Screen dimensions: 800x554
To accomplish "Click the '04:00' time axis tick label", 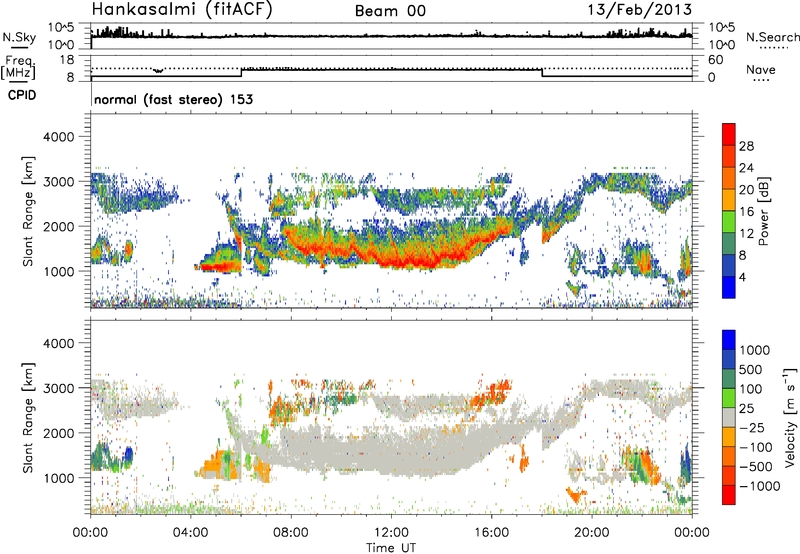I will click(x=190, y=533).
